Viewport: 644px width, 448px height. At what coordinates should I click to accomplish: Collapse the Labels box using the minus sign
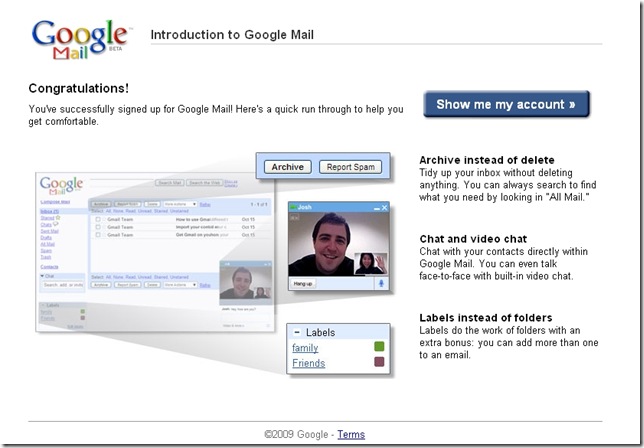pyautogui.click(x=297, y=332)
